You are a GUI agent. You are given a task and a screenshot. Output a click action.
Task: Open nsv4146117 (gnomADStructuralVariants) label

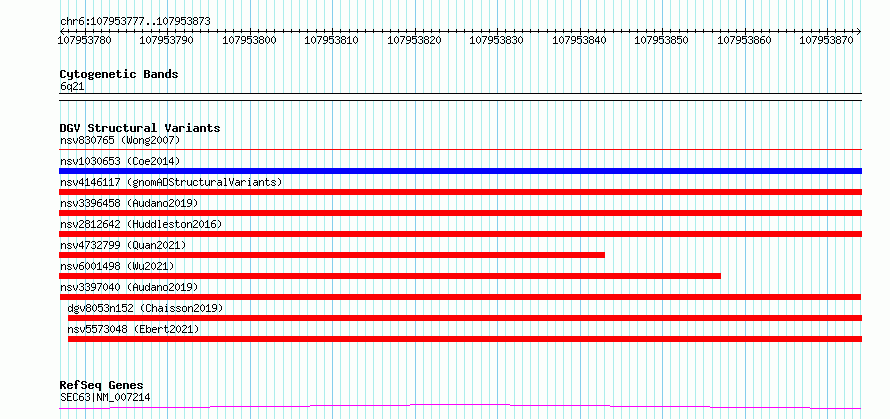171,182
